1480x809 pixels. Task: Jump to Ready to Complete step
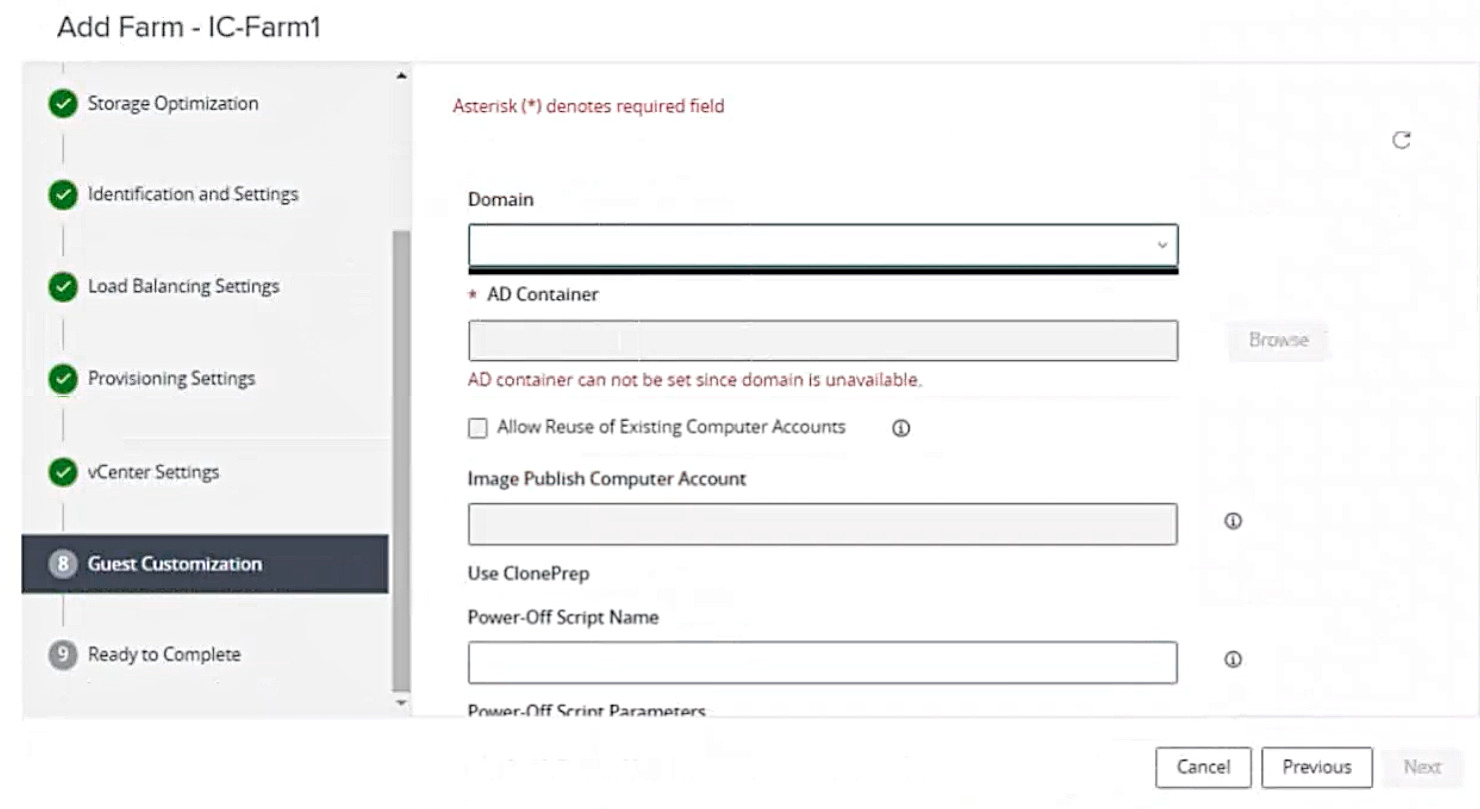coord(164,655)
